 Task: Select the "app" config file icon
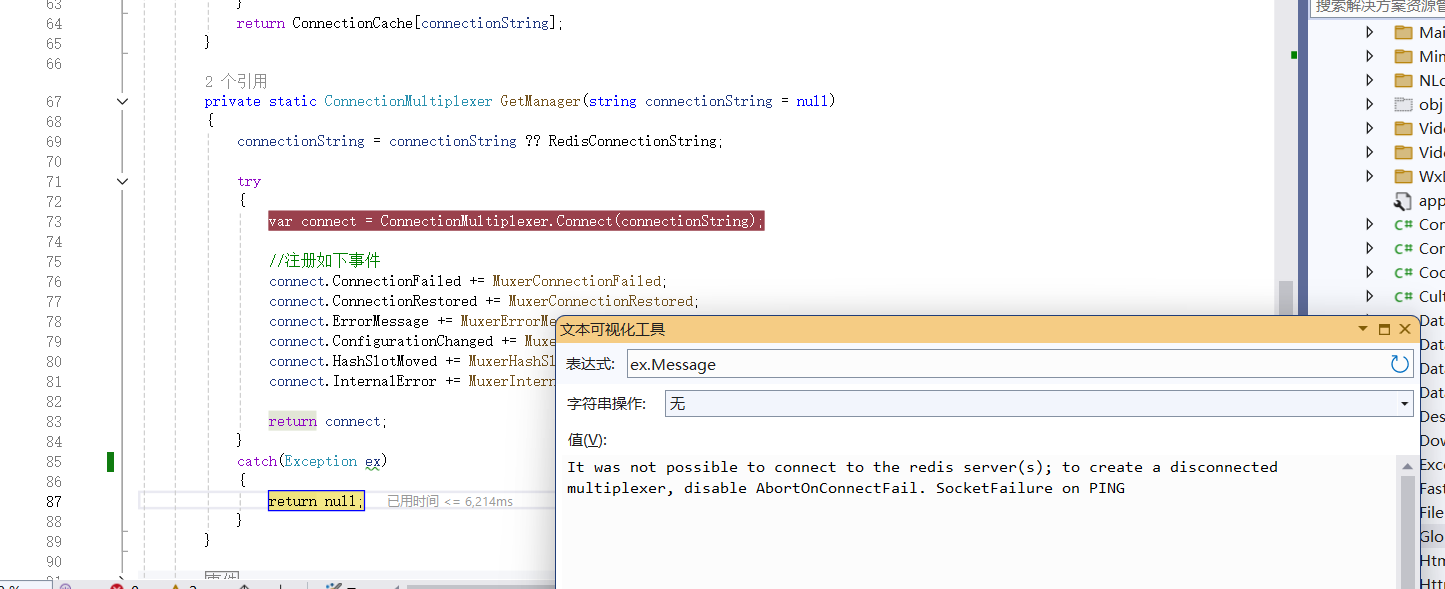tap(1403, 200)
